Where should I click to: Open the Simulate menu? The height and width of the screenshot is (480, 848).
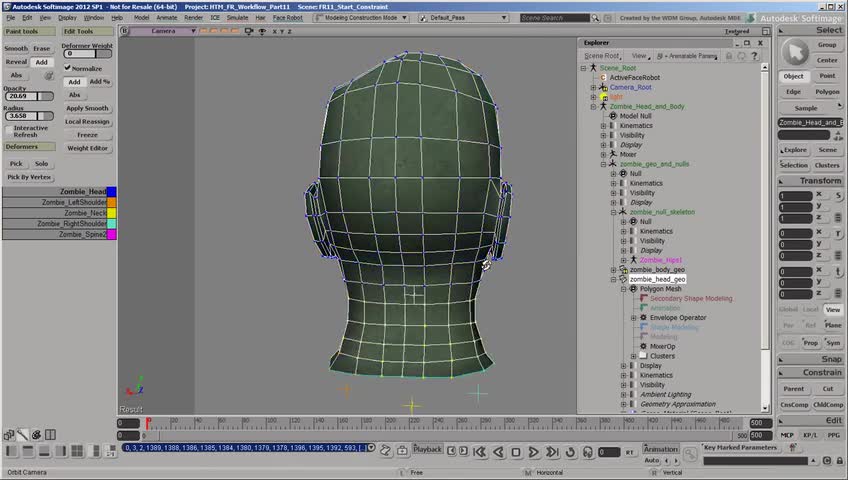pos(237,17)
